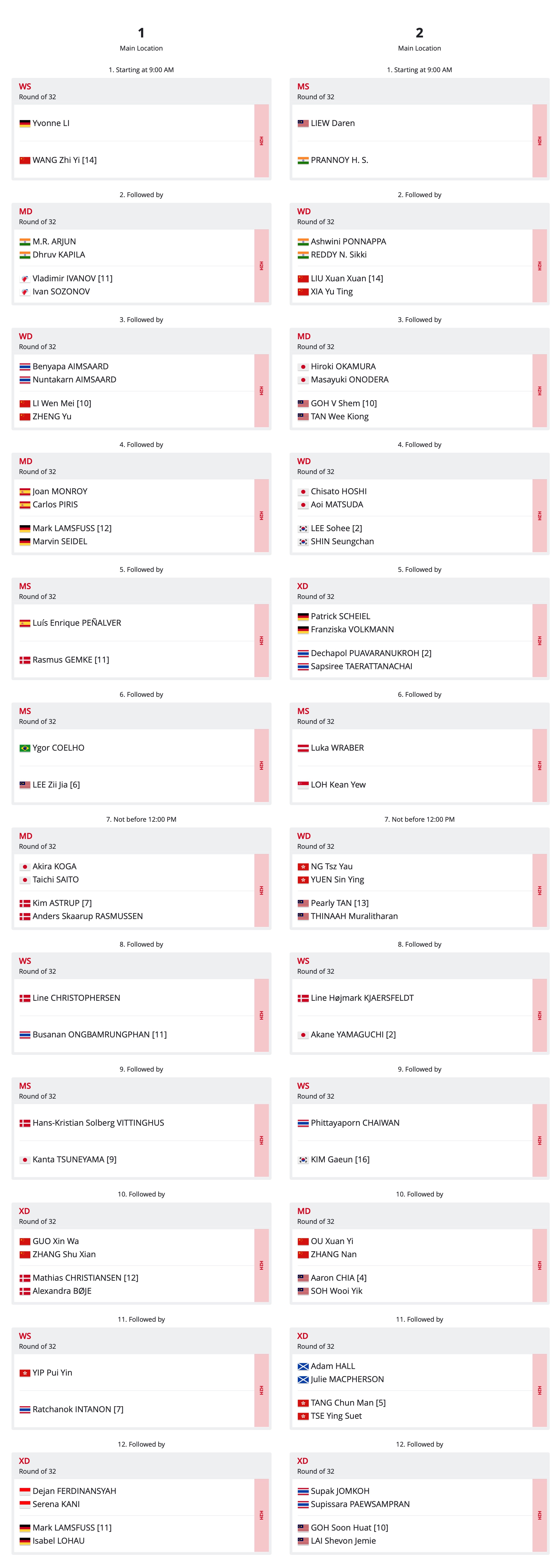Select player Rasmus GEMKE [11]
The width and height of the screenshot is (559, 1568).
tap(70, 660)
